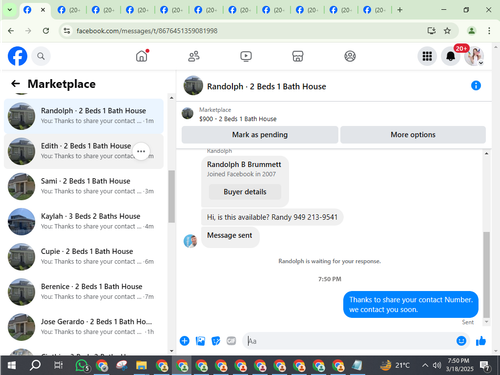This screenshot has height=375, width=500.
Task: Open the Facebook menu grid icon
Action: [x=427, y=56]
